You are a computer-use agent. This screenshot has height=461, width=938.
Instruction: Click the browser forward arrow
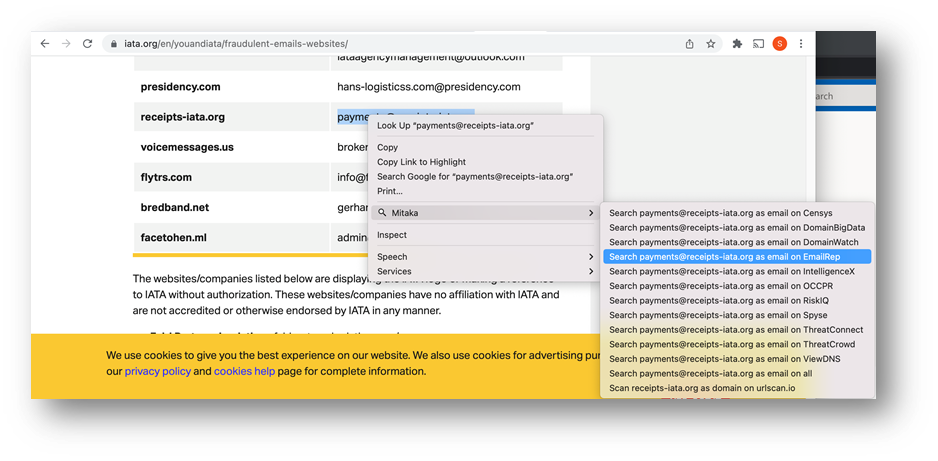66,44
